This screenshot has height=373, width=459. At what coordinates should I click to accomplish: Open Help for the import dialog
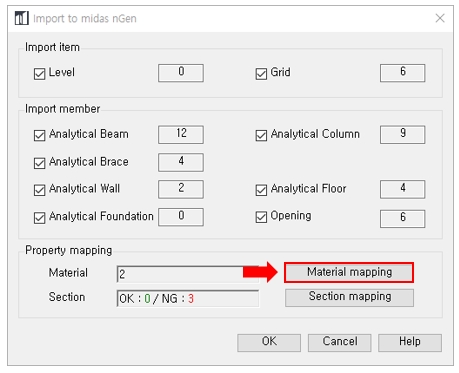410,342
